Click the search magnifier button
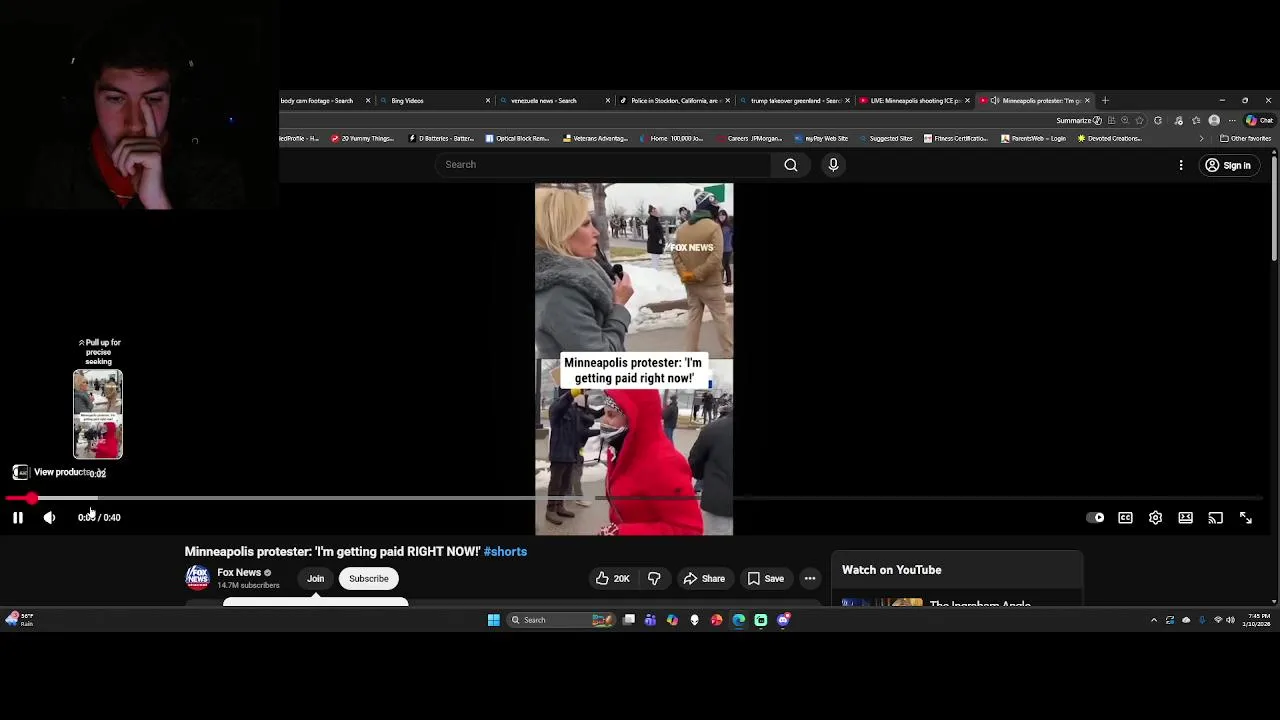The image size is (1280, 720). (791, 164)
